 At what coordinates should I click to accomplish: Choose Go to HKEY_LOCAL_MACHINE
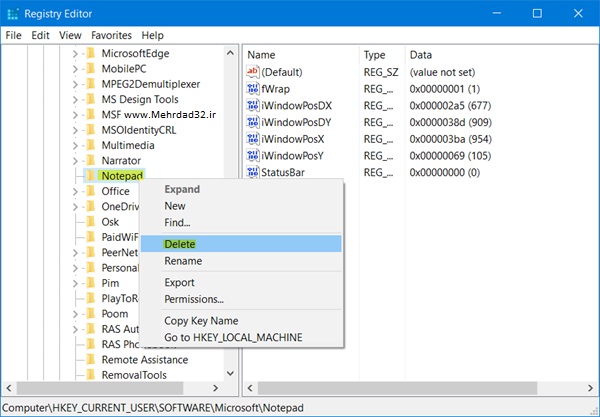[x=241, y=337]
